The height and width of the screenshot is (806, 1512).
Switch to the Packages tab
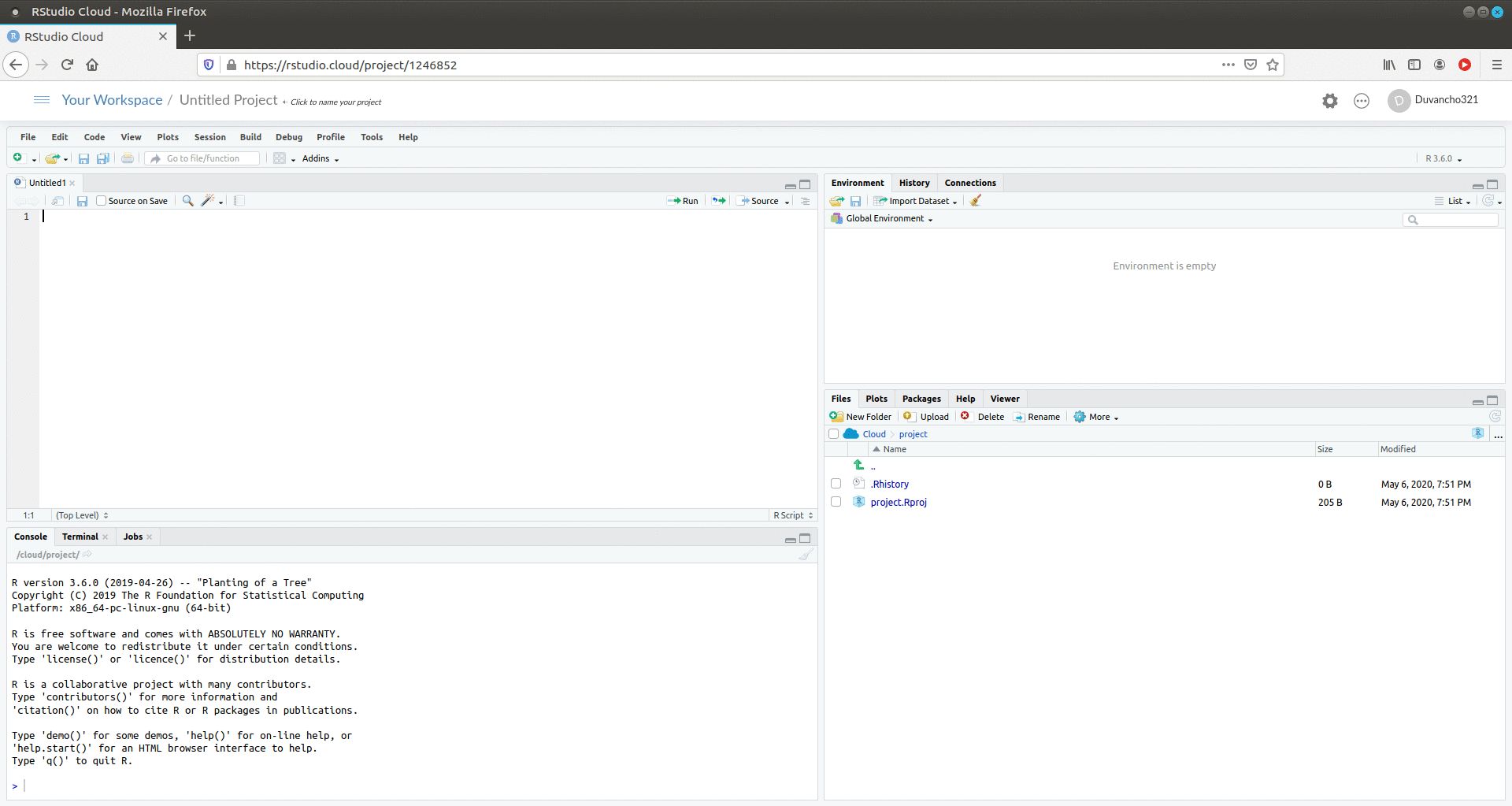pyautogui.click(x=921, y=399)
